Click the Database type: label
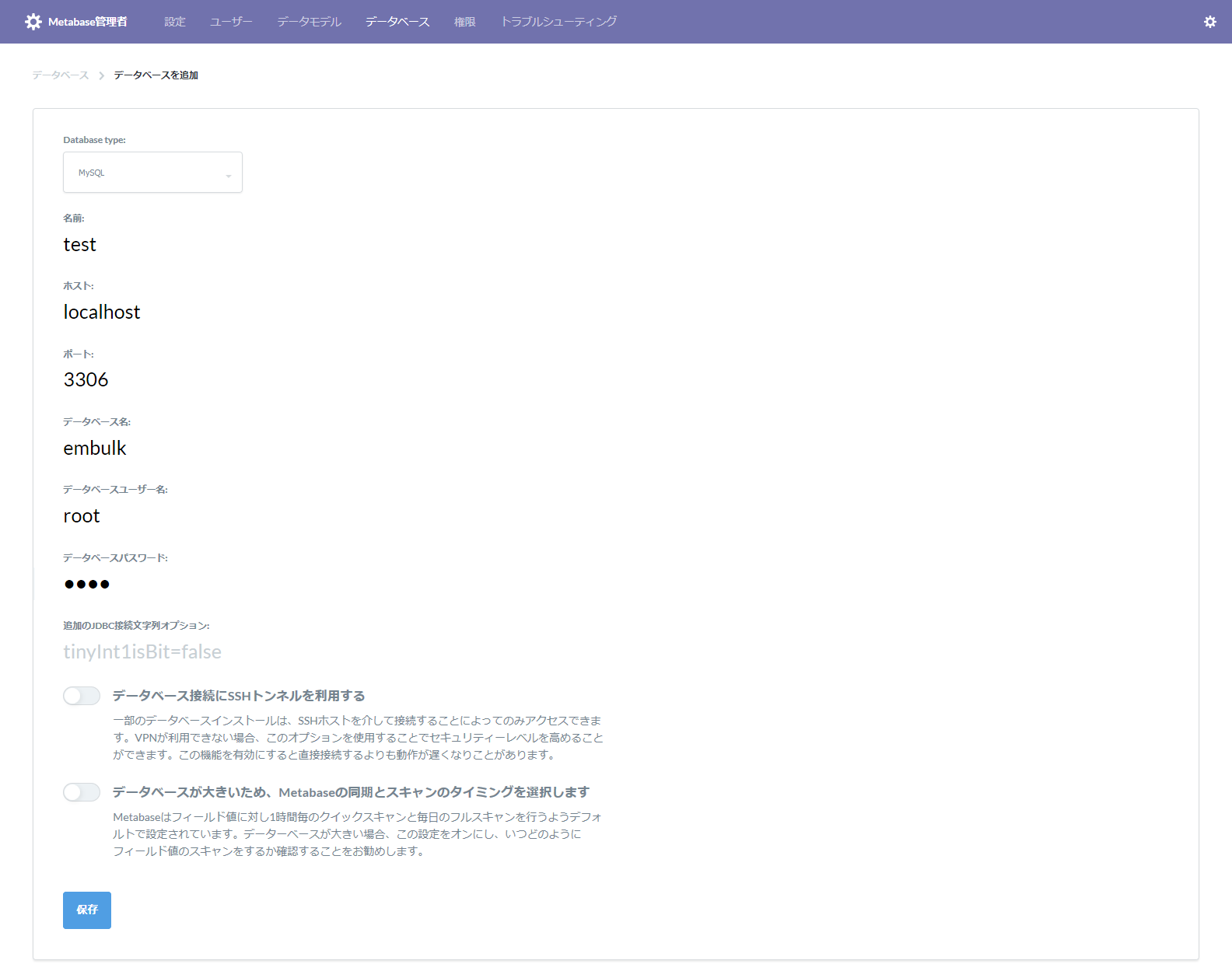1232x971 pixels. (x=94, y=140)
